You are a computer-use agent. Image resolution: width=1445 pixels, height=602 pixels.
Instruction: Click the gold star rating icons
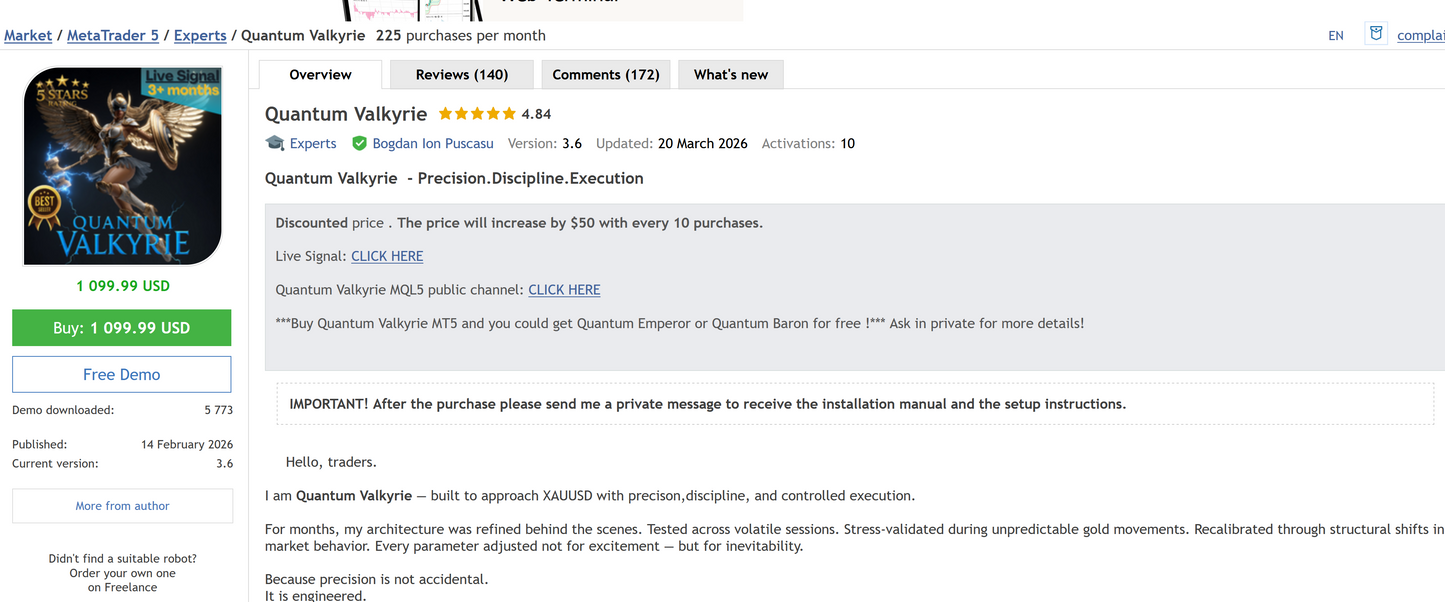pos(477,114)
